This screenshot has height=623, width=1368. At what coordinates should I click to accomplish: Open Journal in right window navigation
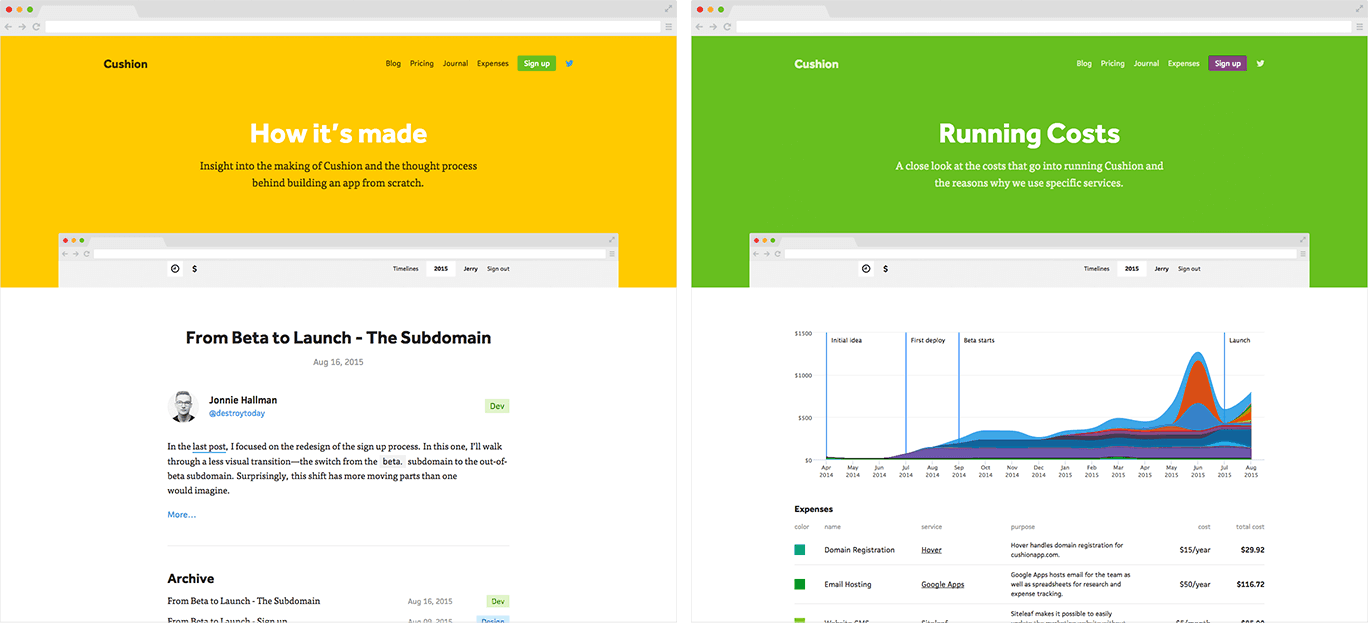pyautogui.click(x=1146, y=63)
